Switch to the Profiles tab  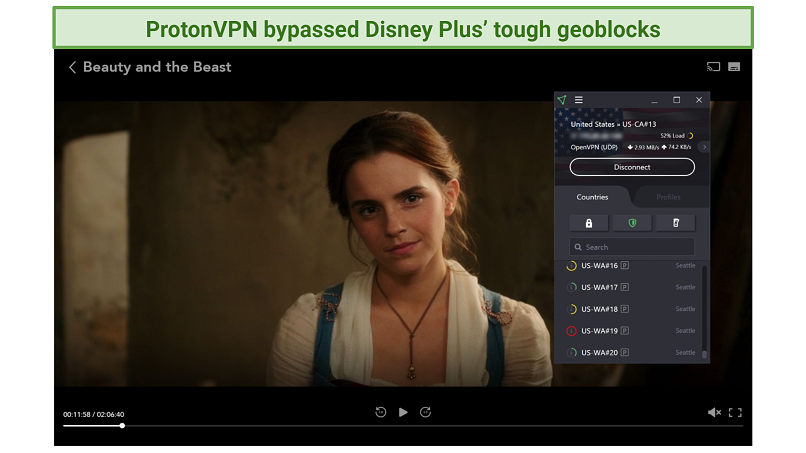click(668, 197)
